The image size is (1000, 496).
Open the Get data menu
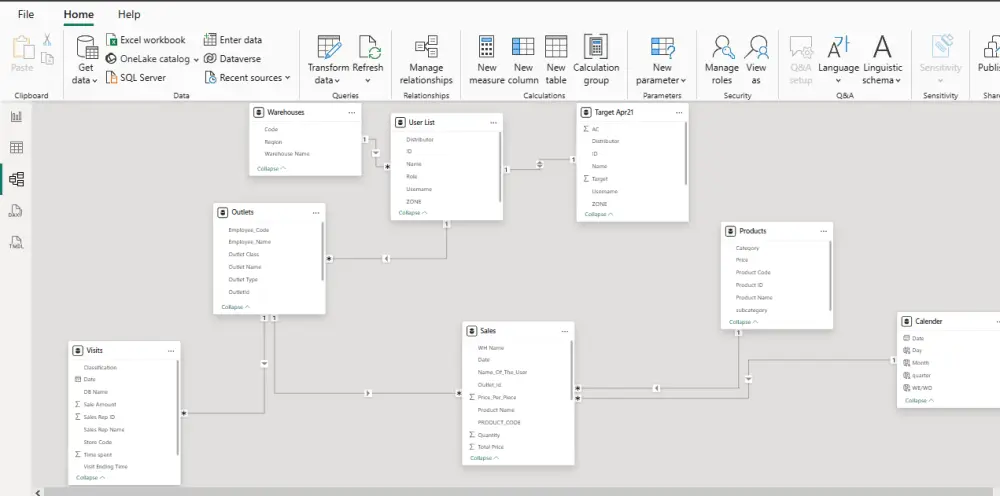click(85, 59)
